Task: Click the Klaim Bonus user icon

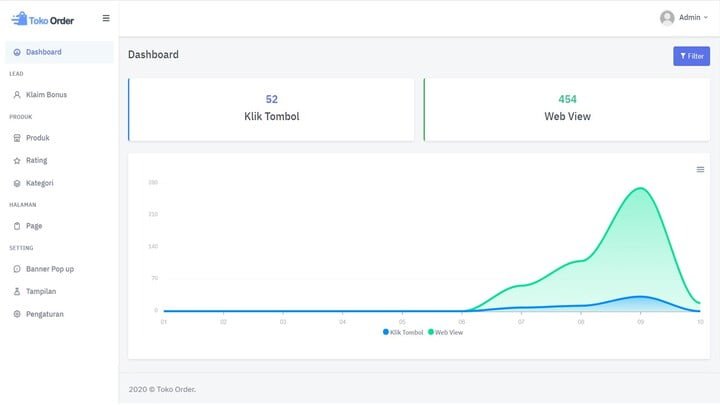Action: pyautogui.click(x=17, y=95)
